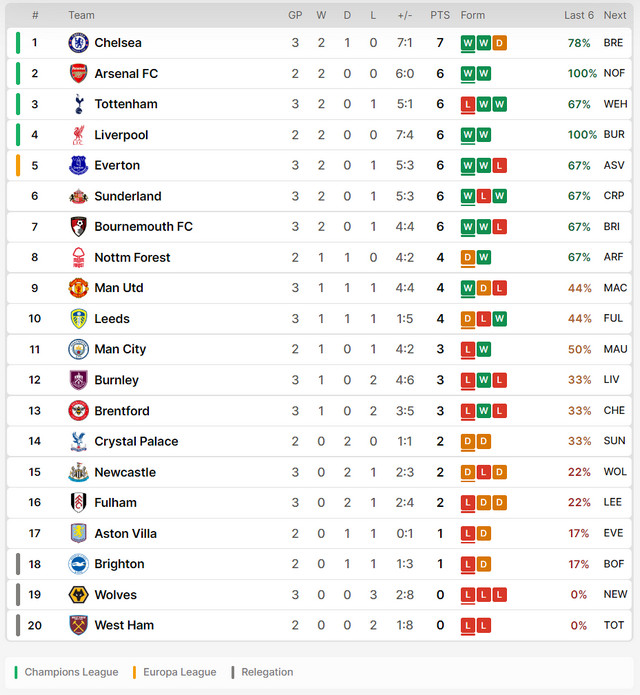Open the Crystal Palace team link

136,441
